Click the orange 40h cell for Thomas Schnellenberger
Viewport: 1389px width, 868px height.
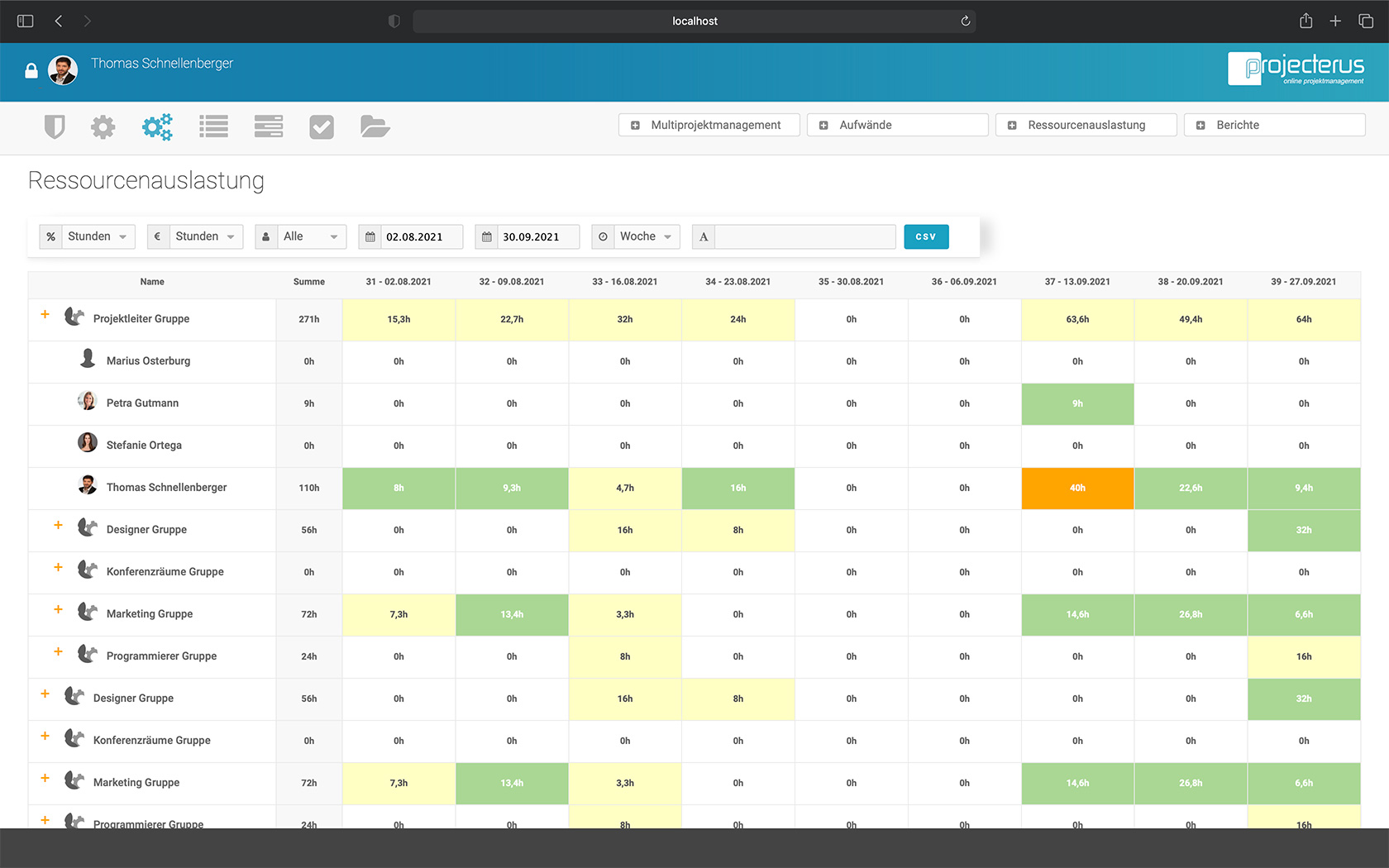[1077, 488]
